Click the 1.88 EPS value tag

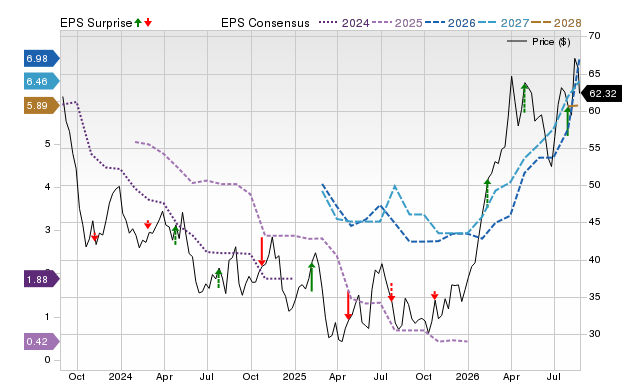click(x=42, y=280)
